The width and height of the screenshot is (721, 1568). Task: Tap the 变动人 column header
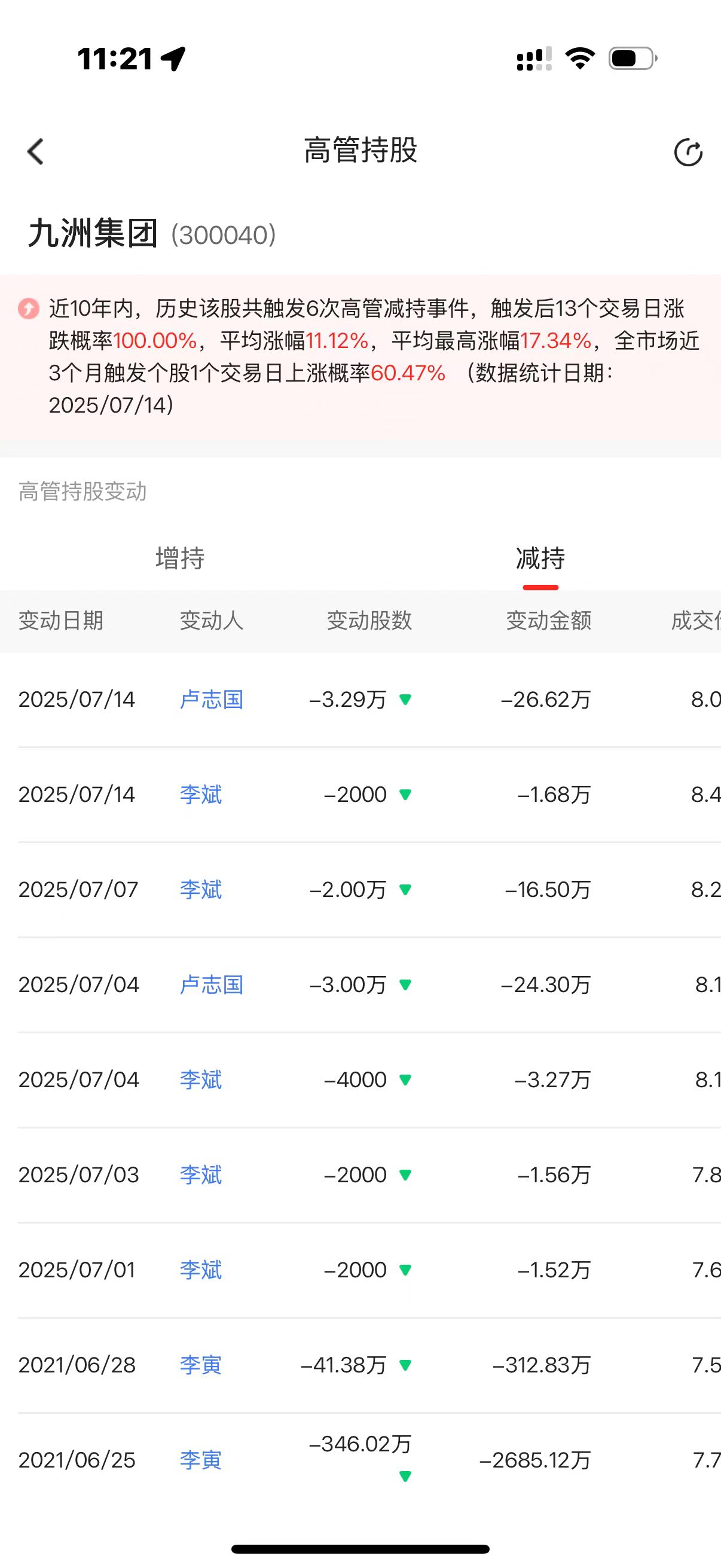(212, 621)
